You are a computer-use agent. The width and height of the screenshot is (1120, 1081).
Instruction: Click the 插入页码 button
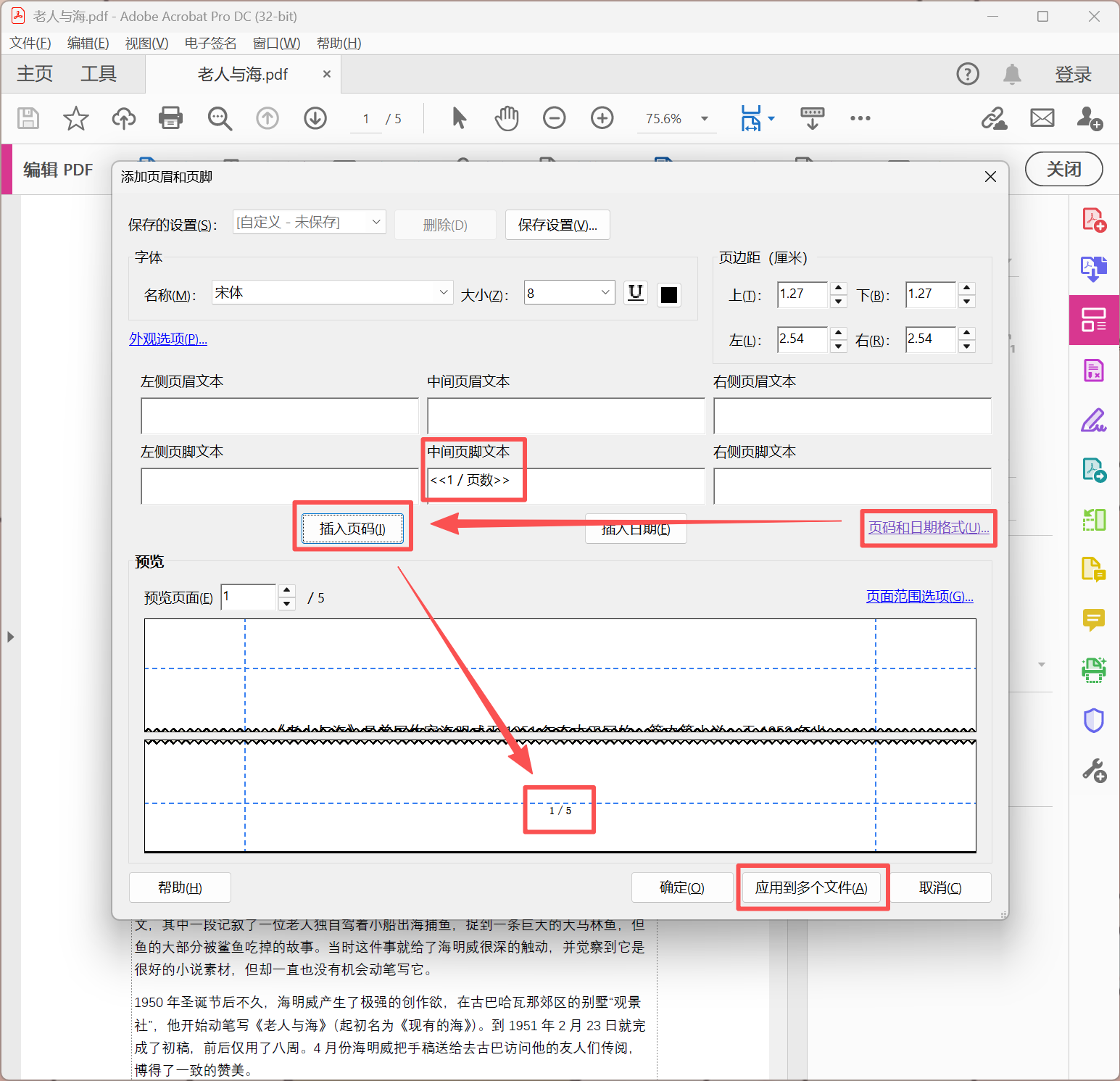tap(353, 527)
